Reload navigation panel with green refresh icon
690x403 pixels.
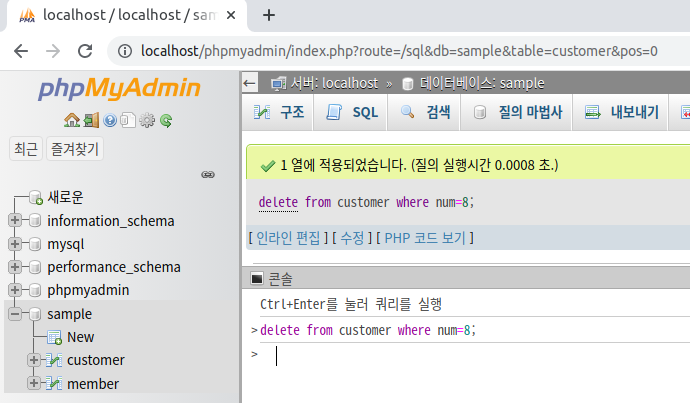[x=166, y=120]
